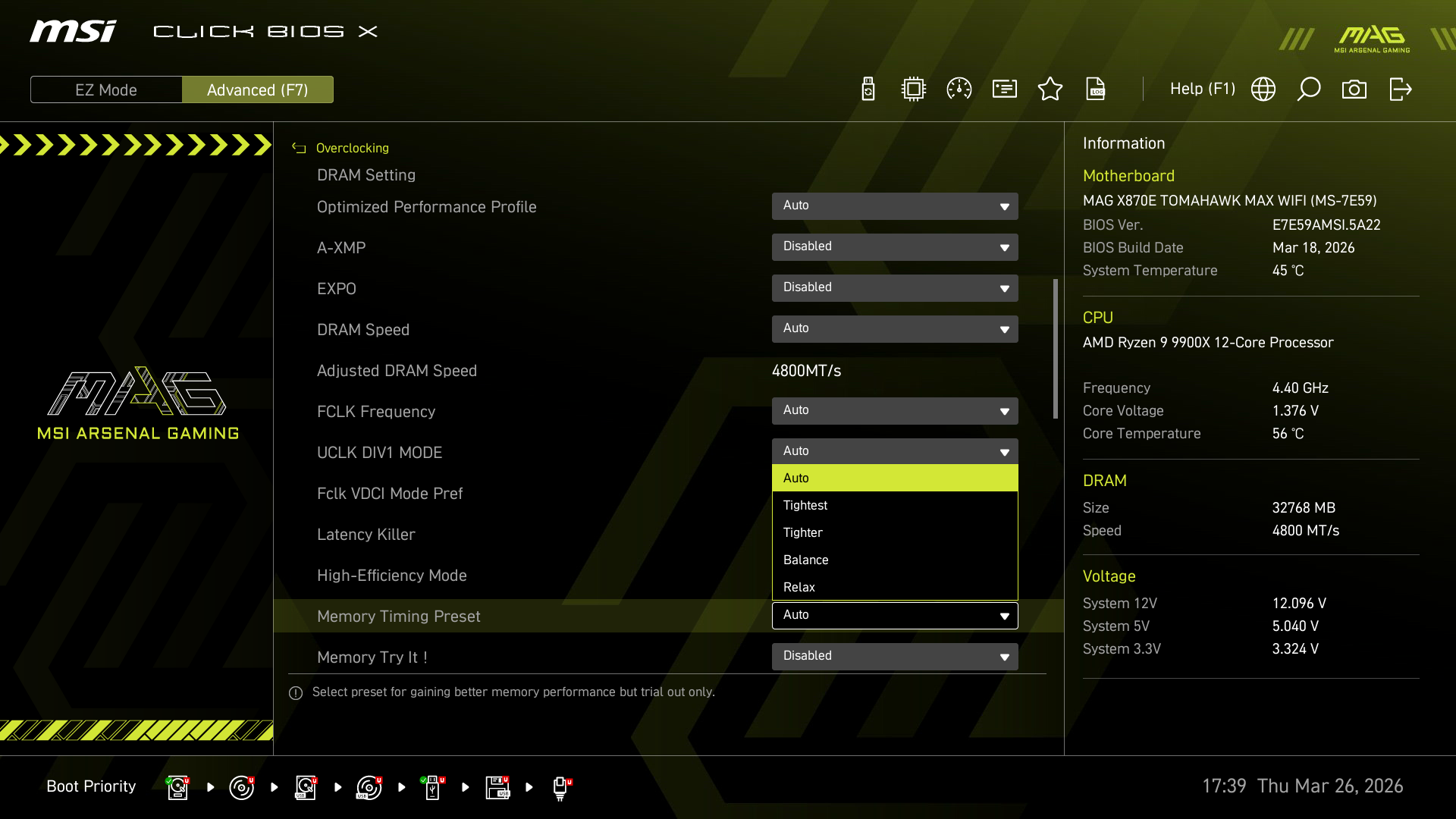Viewport: 1456px width, 819px height.
Task: Take a screenshot using the camera icon
Action: tap(1355, 89)
